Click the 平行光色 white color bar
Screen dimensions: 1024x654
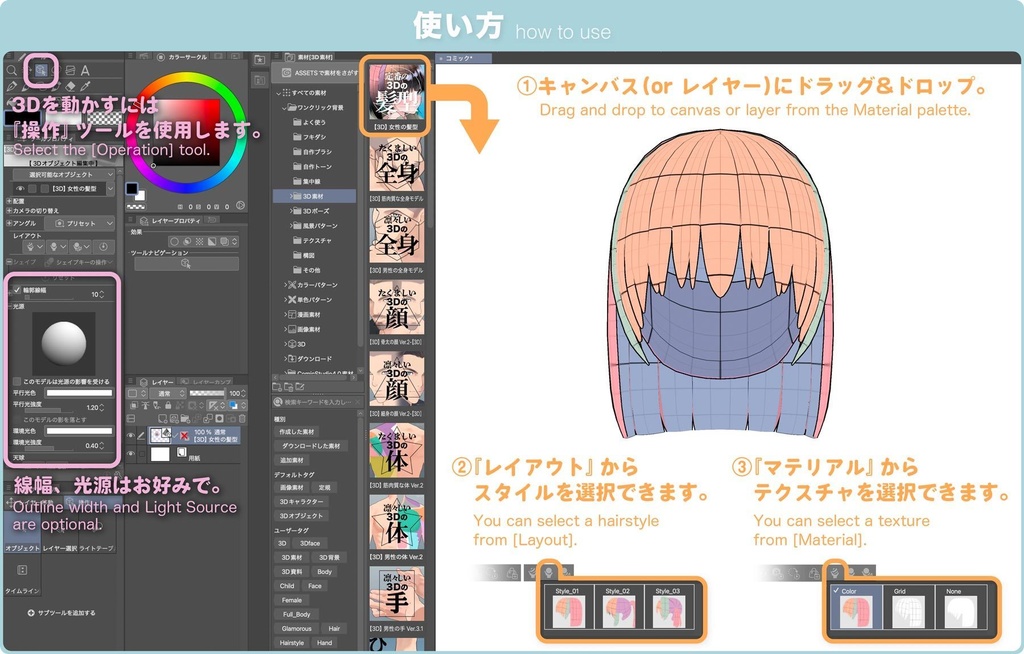click(x=79, y=393)
